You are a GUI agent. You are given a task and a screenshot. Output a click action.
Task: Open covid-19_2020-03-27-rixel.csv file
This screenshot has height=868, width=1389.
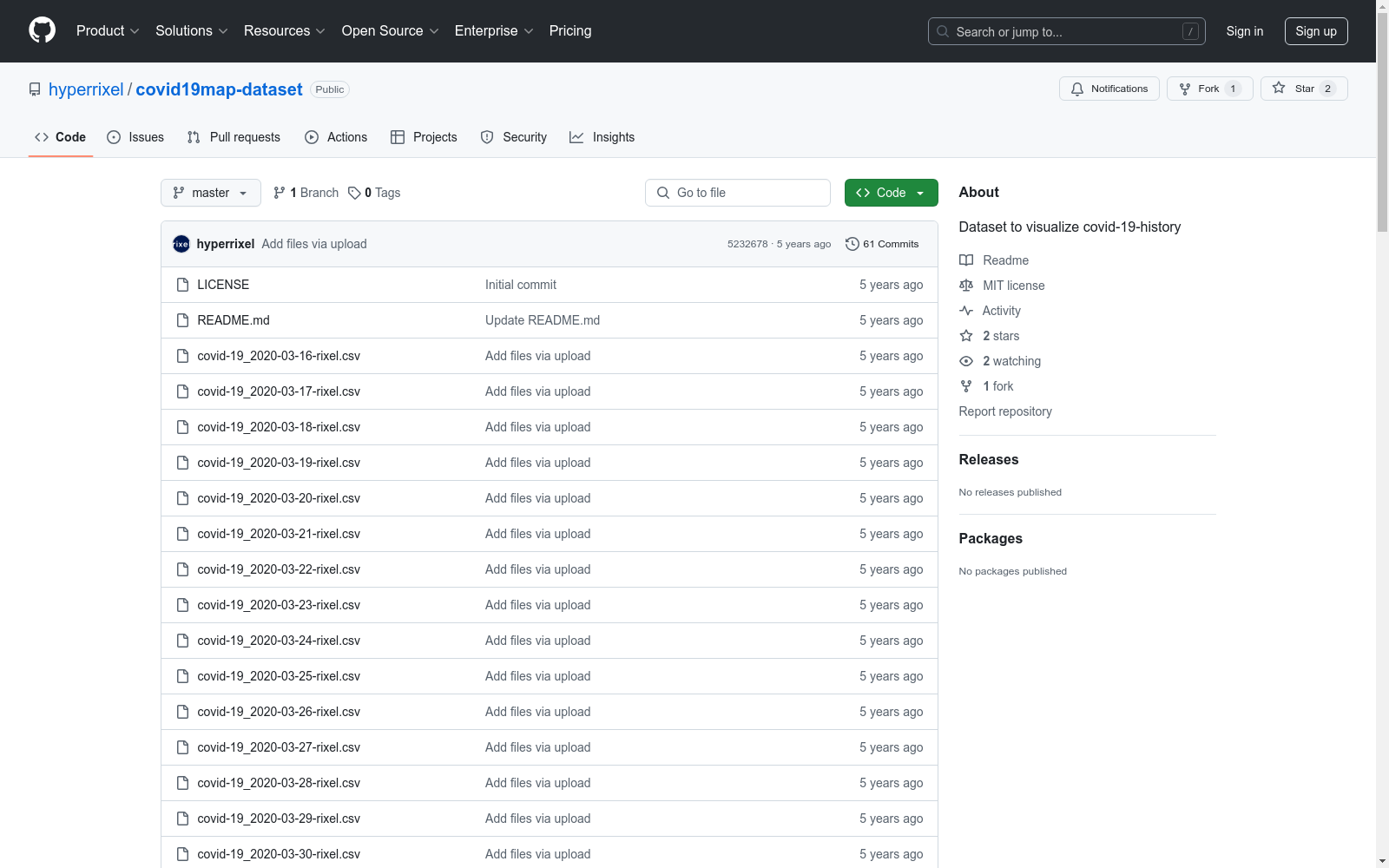click(279, 747)
